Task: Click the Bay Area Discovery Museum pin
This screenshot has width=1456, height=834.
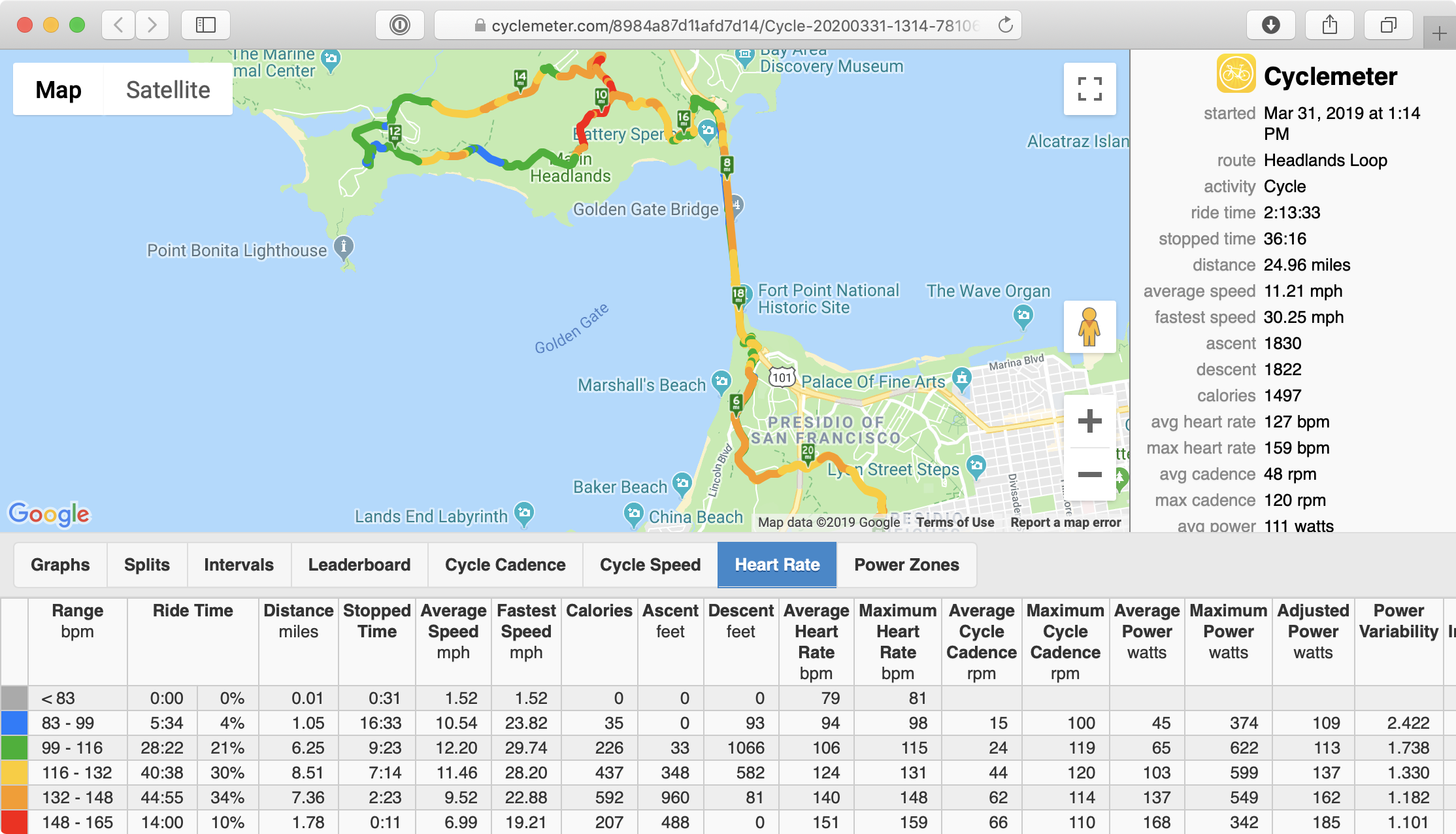Action: pos(745,58)
